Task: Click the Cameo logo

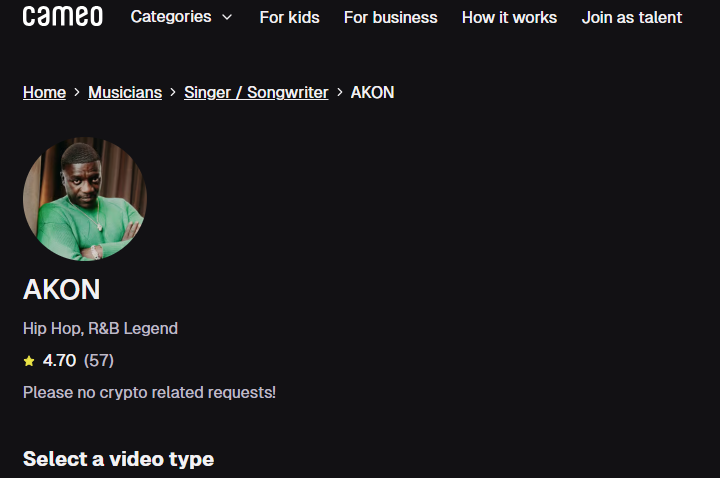Action: coord(62,17)
